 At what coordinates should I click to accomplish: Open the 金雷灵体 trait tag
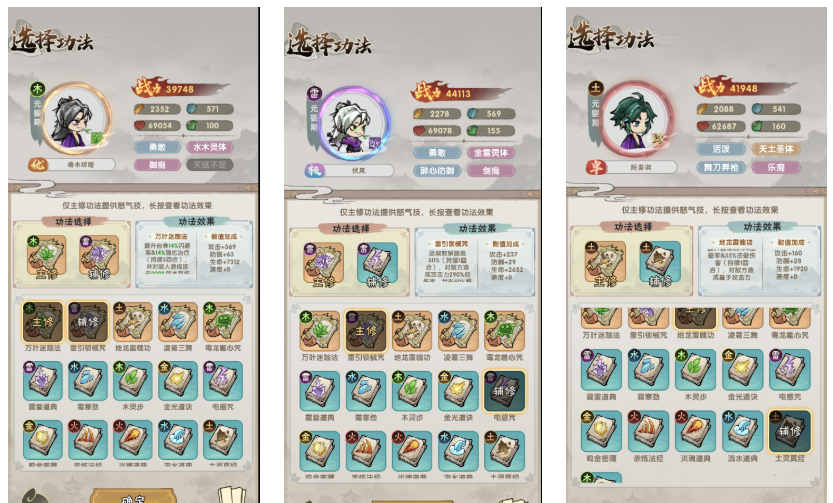point(491,153)
